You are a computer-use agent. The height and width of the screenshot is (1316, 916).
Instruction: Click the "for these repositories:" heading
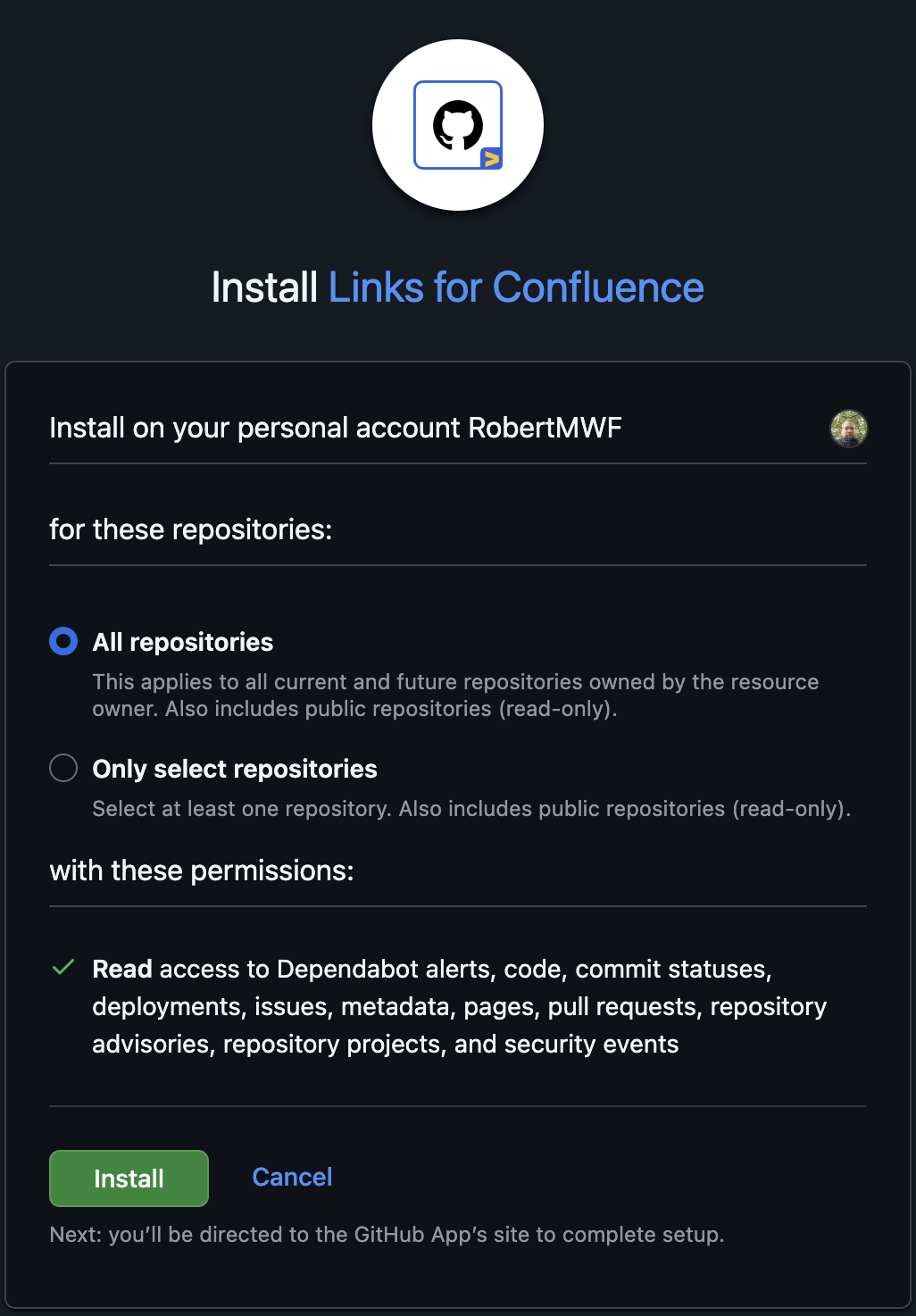[x=191, y=529]
